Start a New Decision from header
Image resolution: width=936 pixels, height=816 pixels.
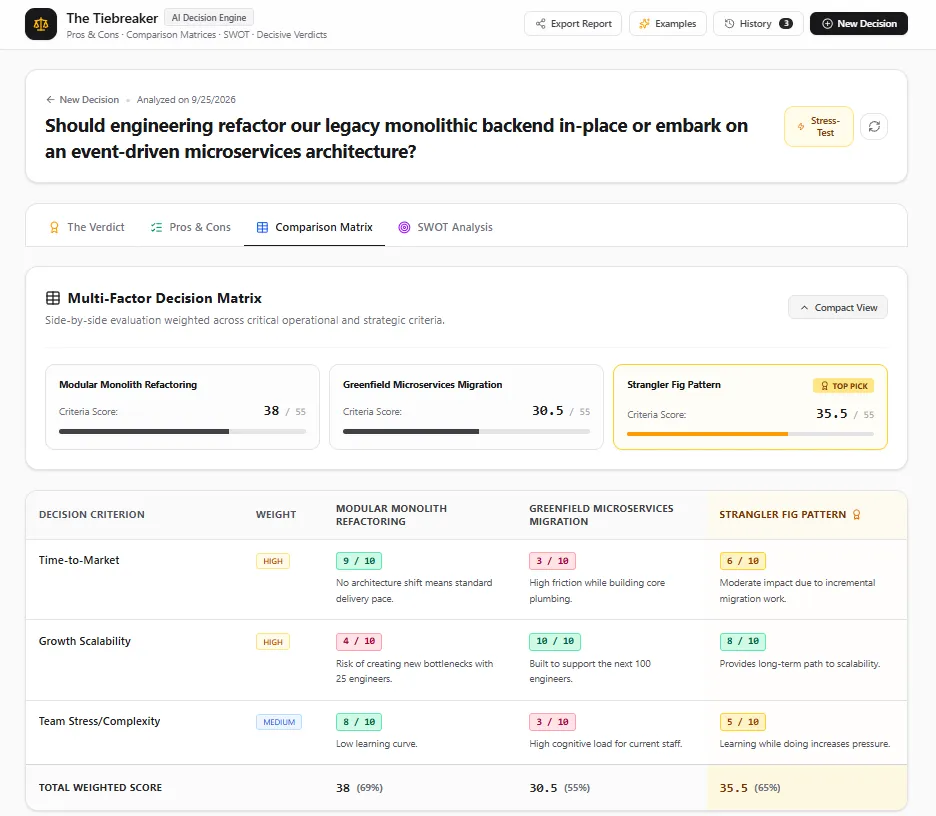[x=859, y=24]
